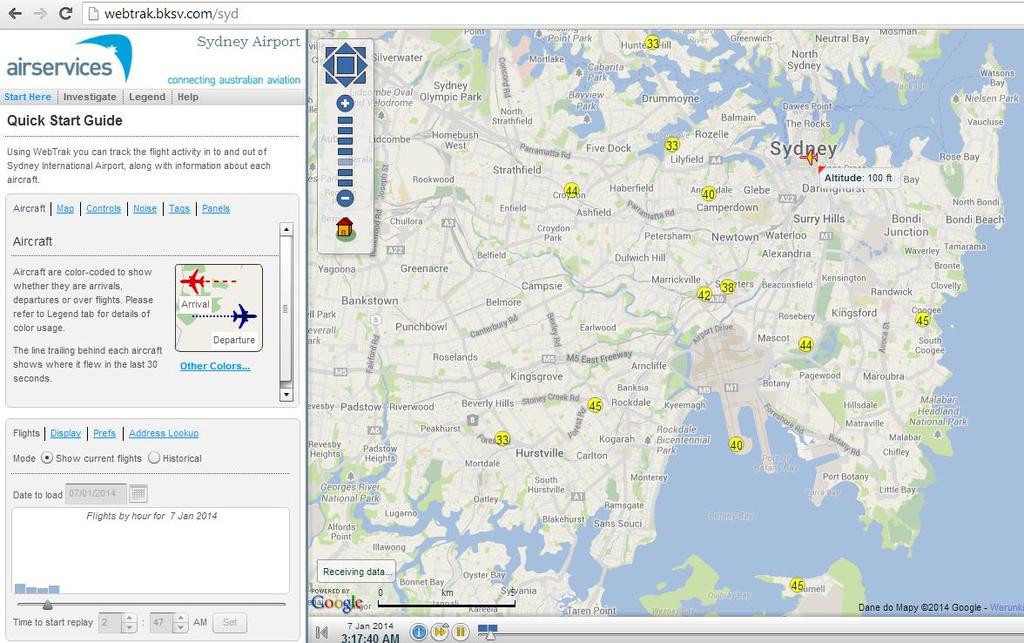Reload the page with browser refresh
The height and width of the screenshot is (643, 1024).
(x=65, y=13)
